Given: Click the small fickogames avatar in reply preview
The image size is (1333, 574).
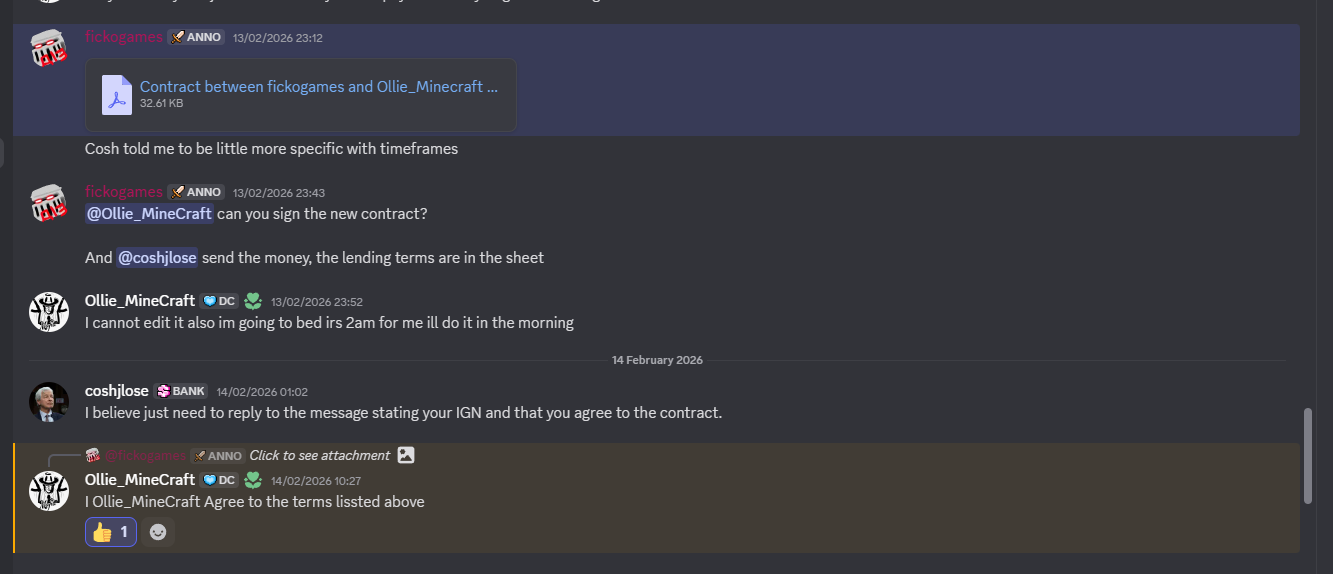Looking at the screenshot, I should (x=93, y=455).
